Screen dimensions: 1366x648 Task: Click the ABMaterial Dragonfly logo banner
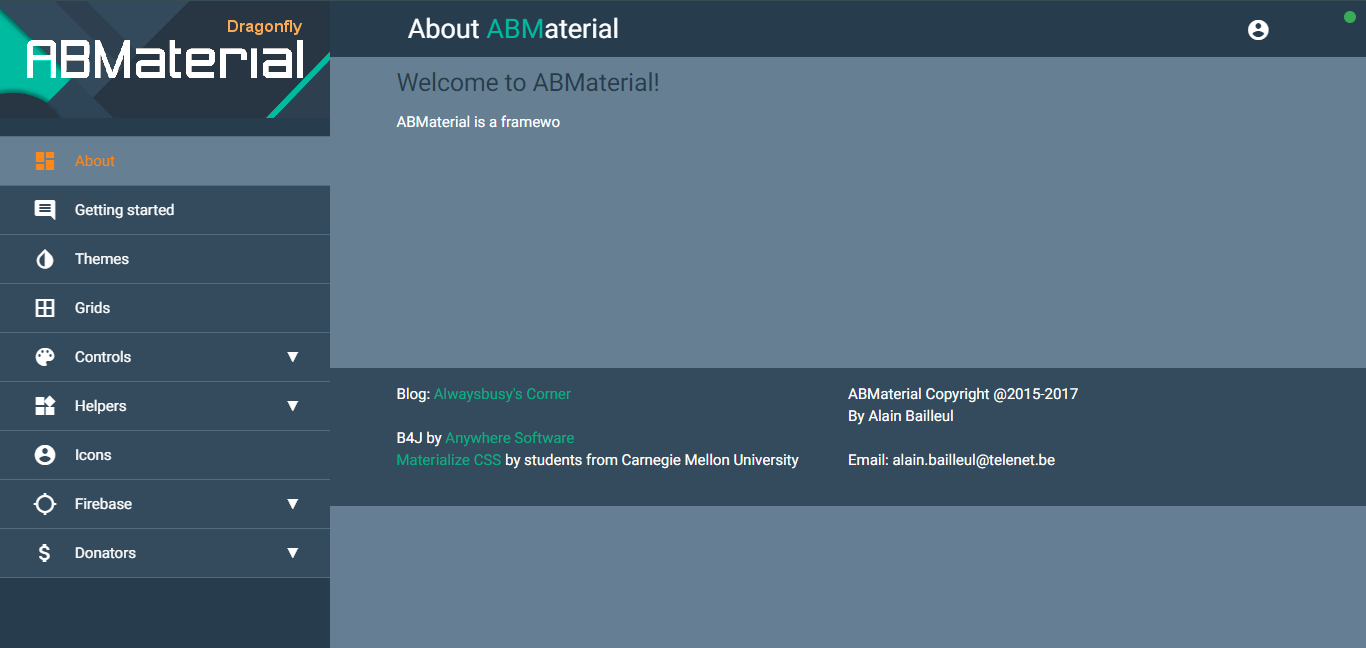[x=165, y=59]
